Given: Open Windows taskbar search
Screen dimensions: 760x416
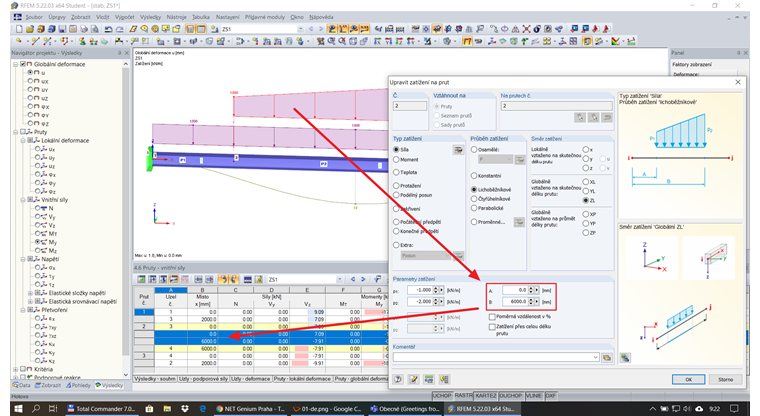Looking at the screenshot, I should click(x=36, y=409).
